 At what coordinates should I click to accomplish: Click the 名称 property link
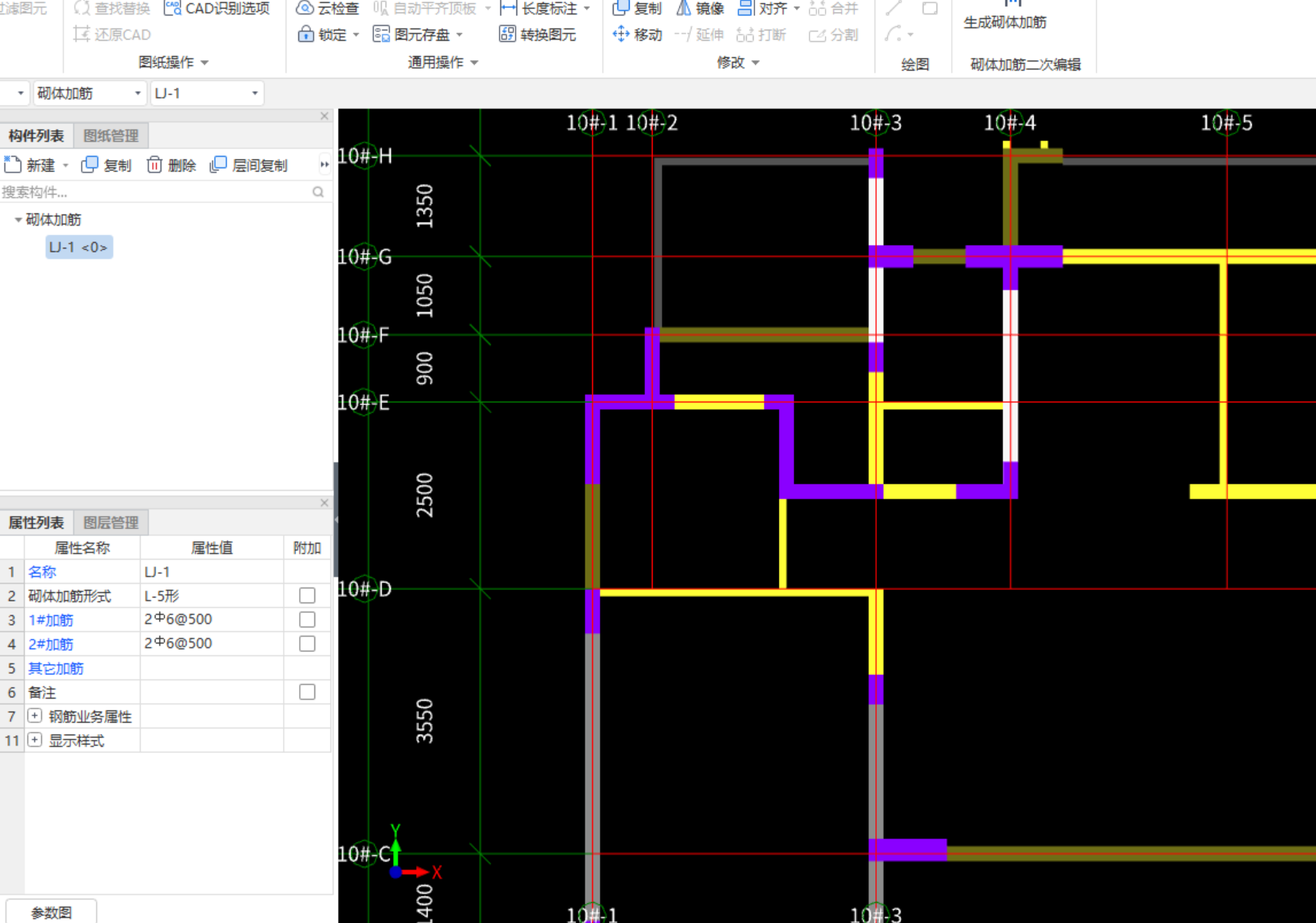tap(42, 572)
